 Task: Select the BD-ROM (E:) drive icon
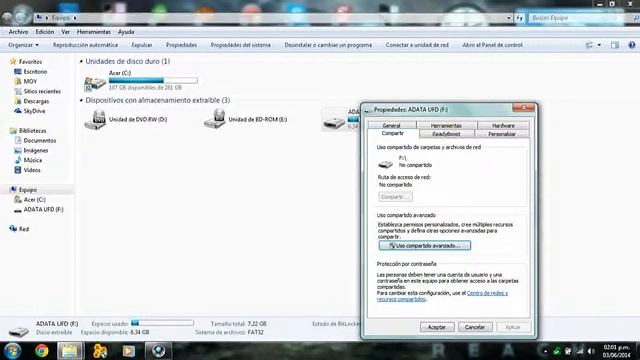click(x=215, y=119)
